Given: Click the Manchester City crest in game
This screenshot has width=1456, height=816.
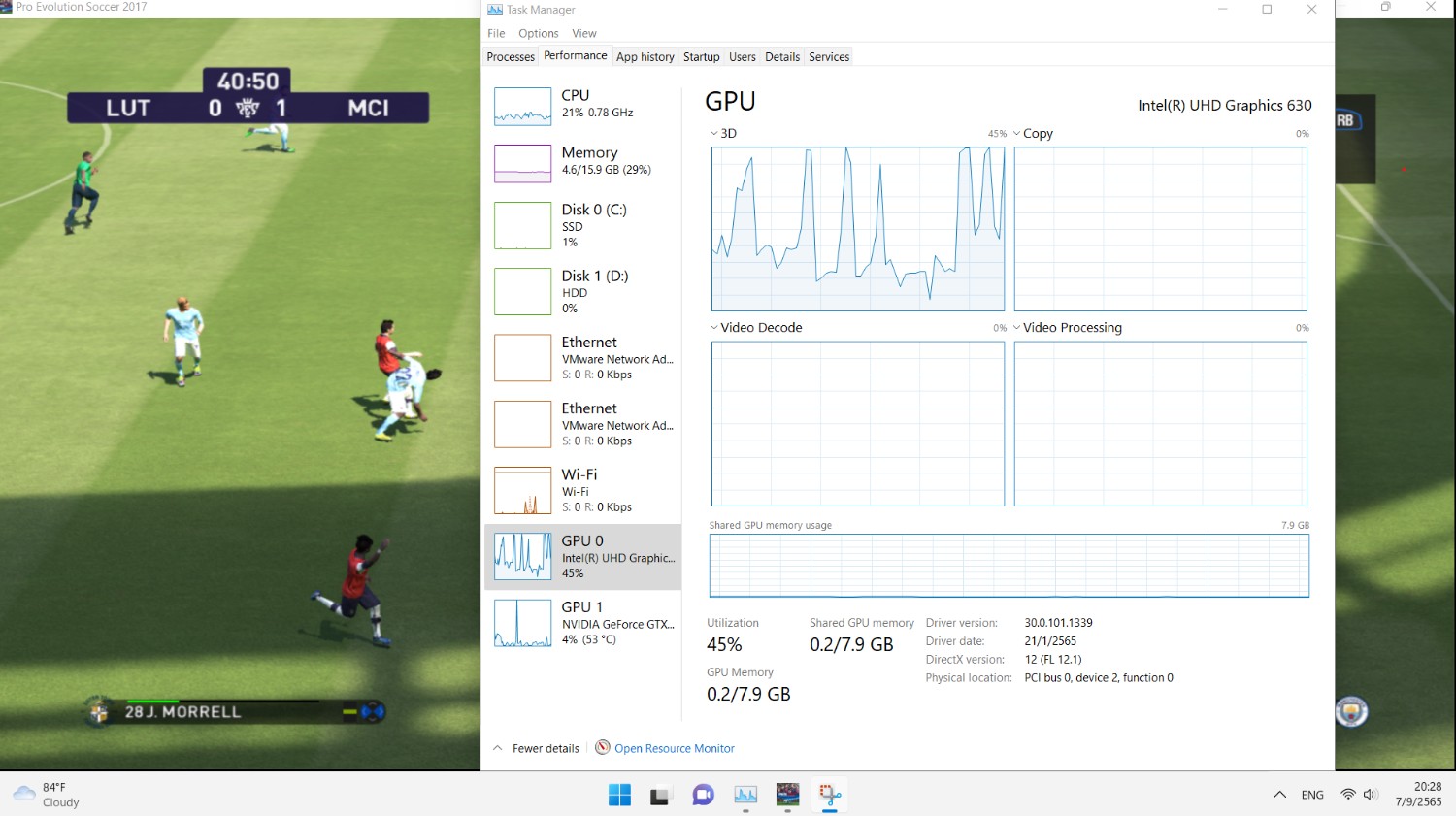Looking at the screenshot, I should pos(1351,712).
